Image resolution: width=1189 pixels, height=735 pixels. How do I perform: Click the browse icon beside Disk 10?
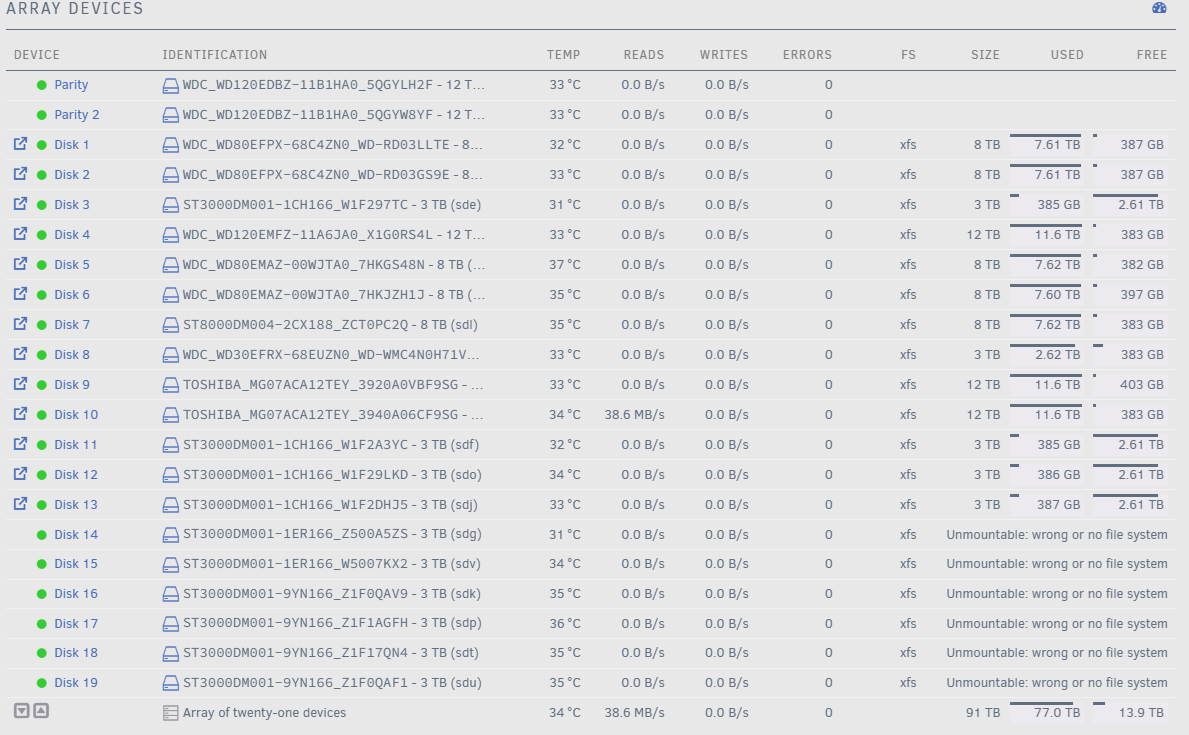click(x=20, y=413)
